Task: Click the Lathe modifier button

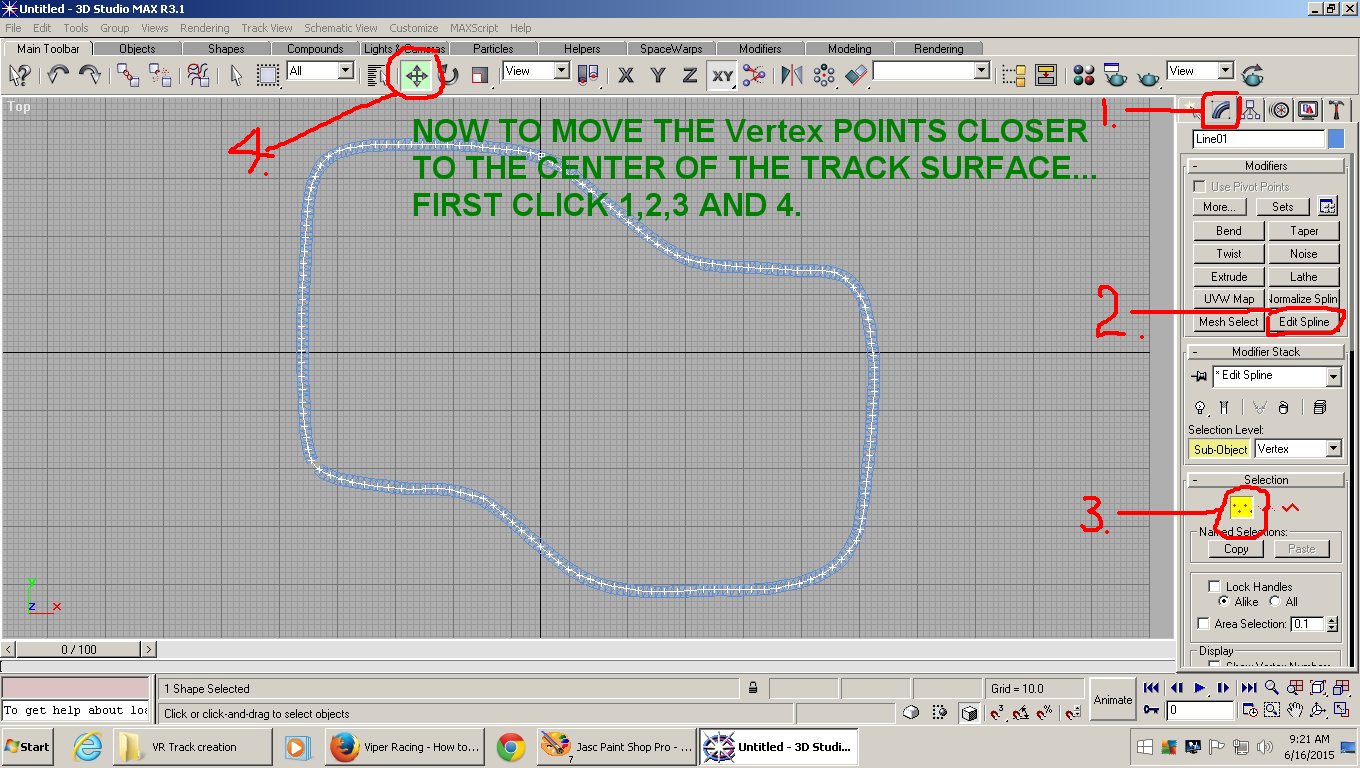Action: 1304,277
